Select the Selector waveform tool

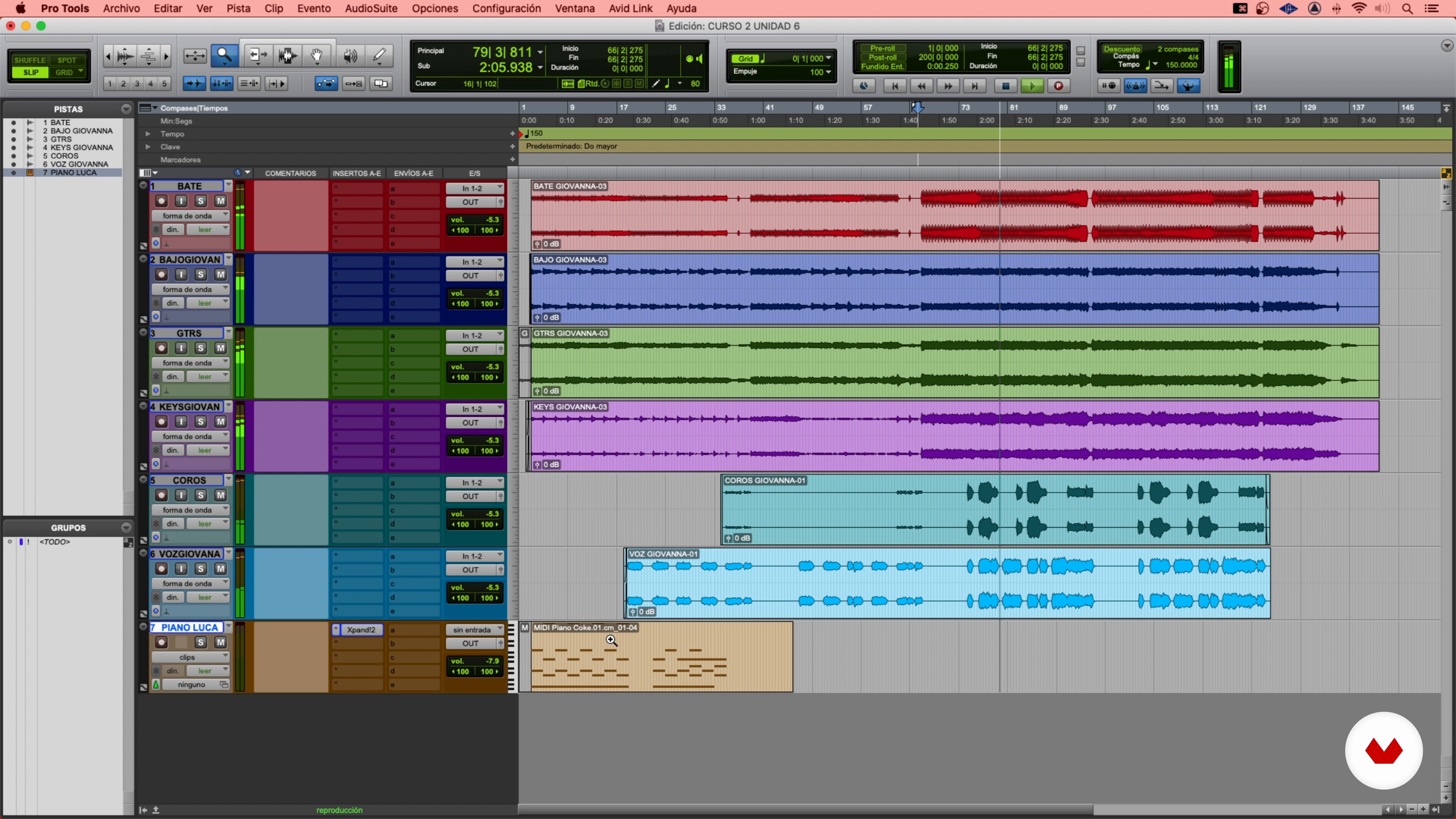[x=288, y=55]
